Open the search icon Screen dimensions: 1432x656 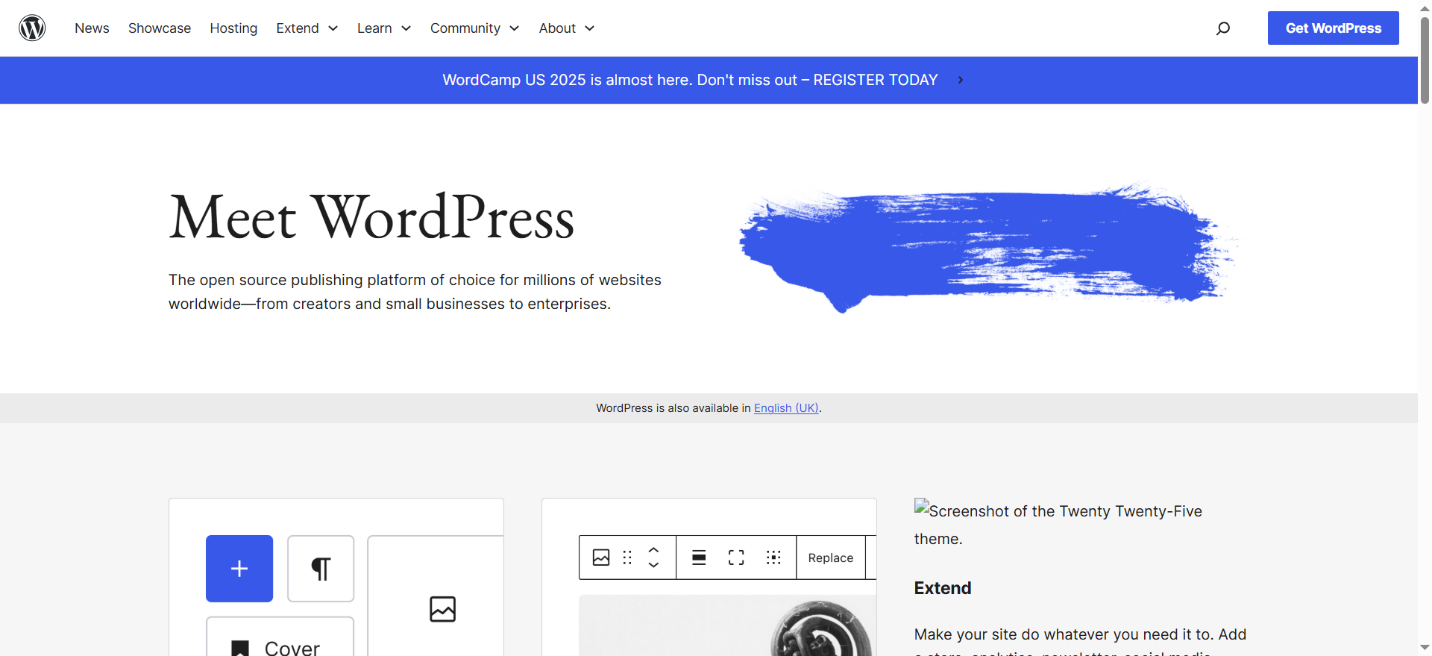pos(1222,28)
